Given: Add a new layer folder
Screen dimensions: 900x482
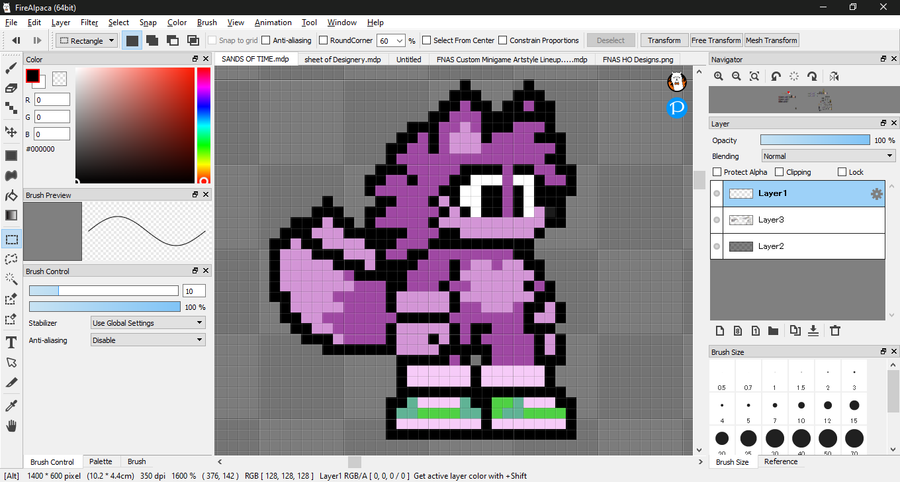Looking at the screenshot, I should point(773,331).
